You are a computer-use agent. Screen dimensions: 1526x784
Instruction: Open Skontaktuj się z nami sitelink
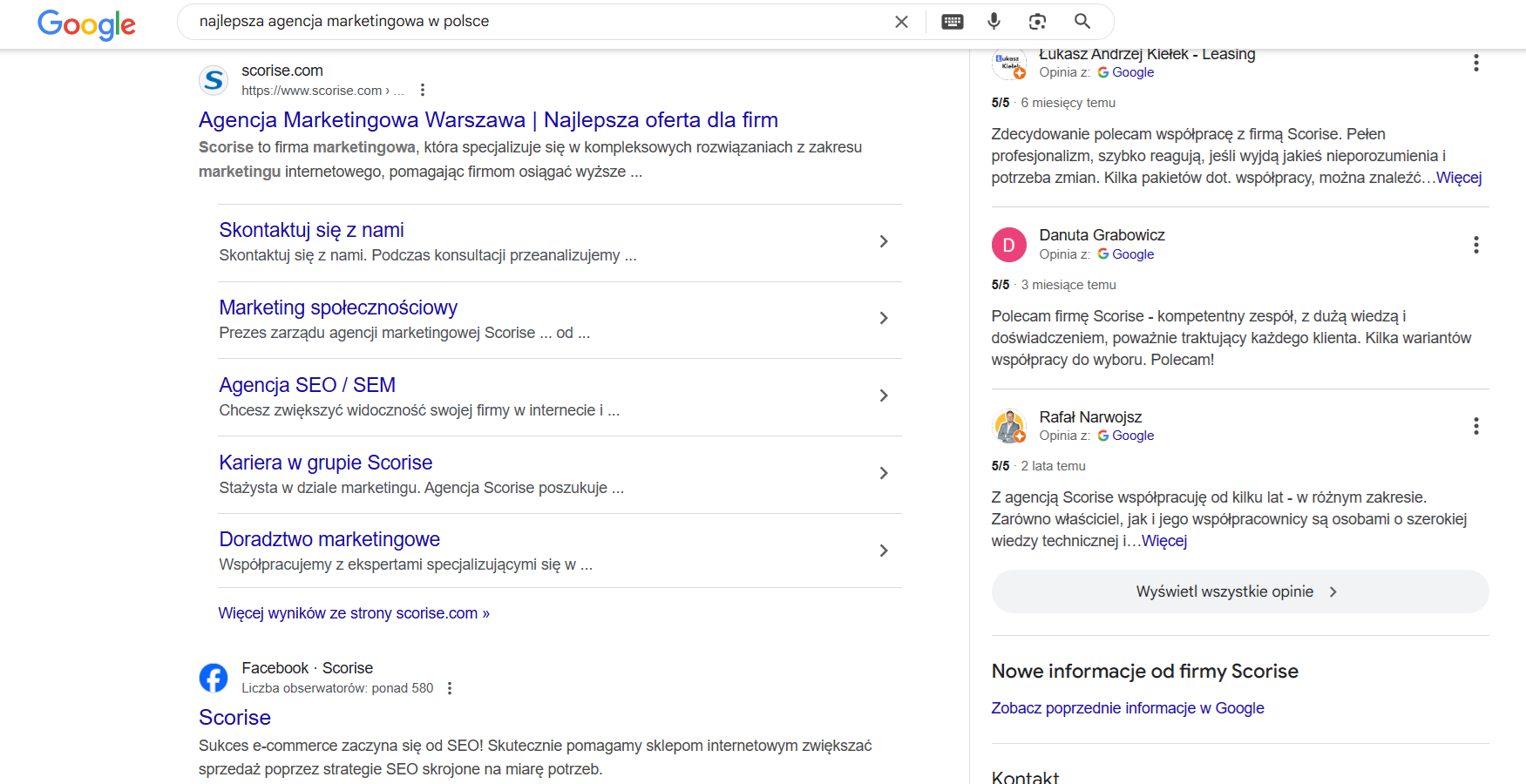(311, 230)
